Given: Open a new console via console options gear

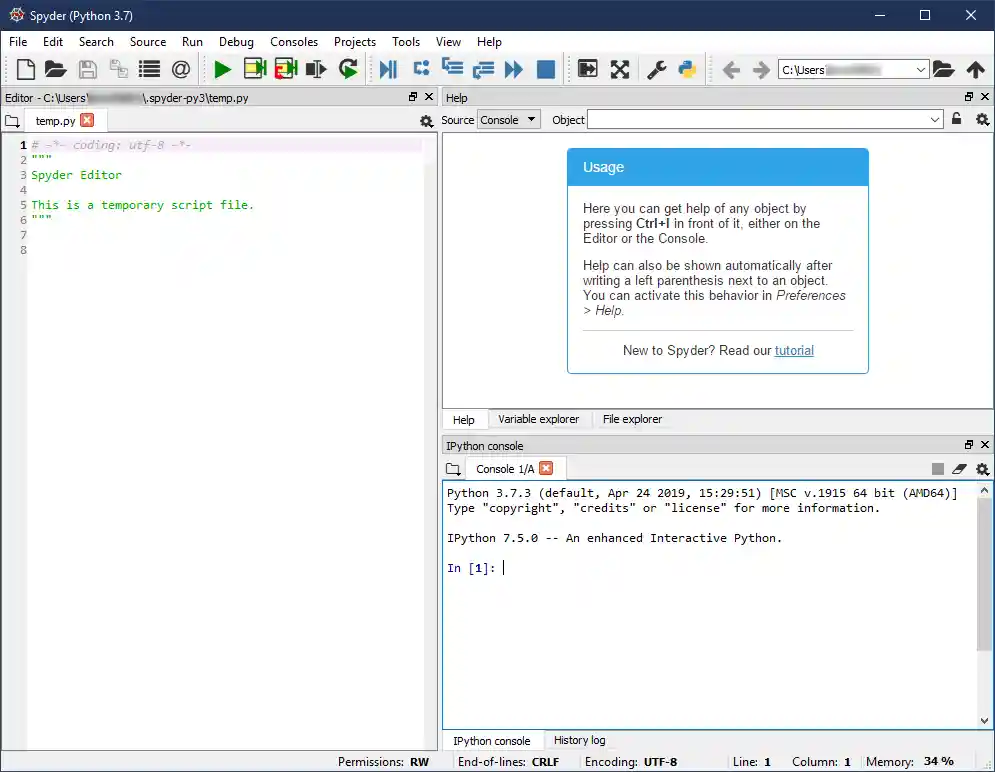Looking at the screenshot, I should click(x=981, y=468).
